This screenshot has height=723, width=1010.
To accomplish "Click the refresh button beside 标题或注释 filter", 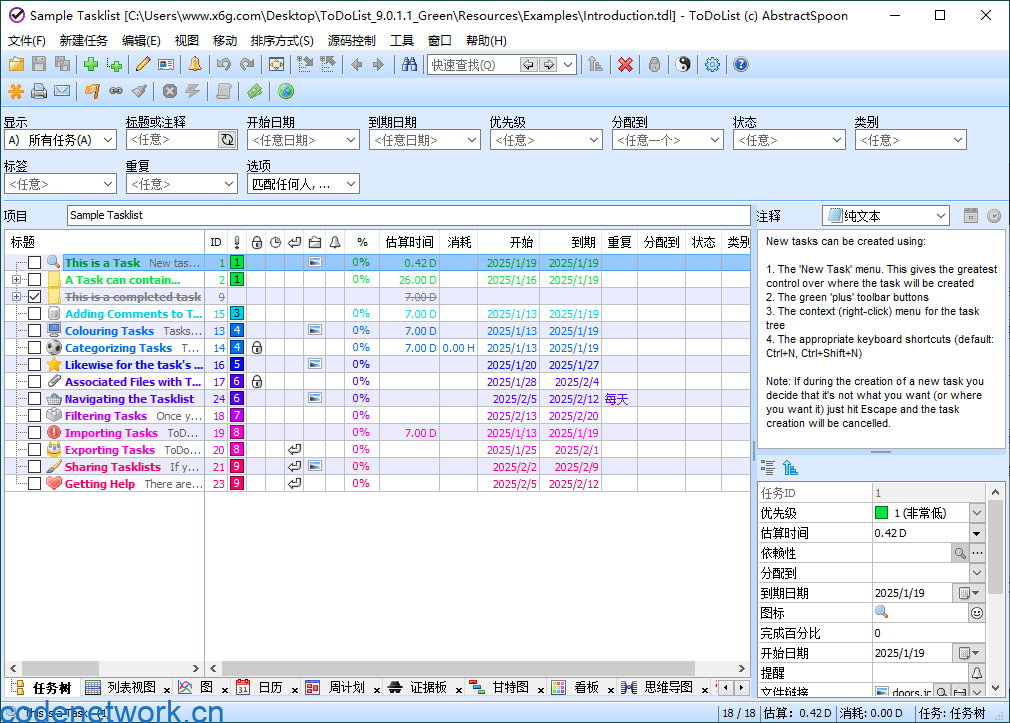I will tap(227, 140).
